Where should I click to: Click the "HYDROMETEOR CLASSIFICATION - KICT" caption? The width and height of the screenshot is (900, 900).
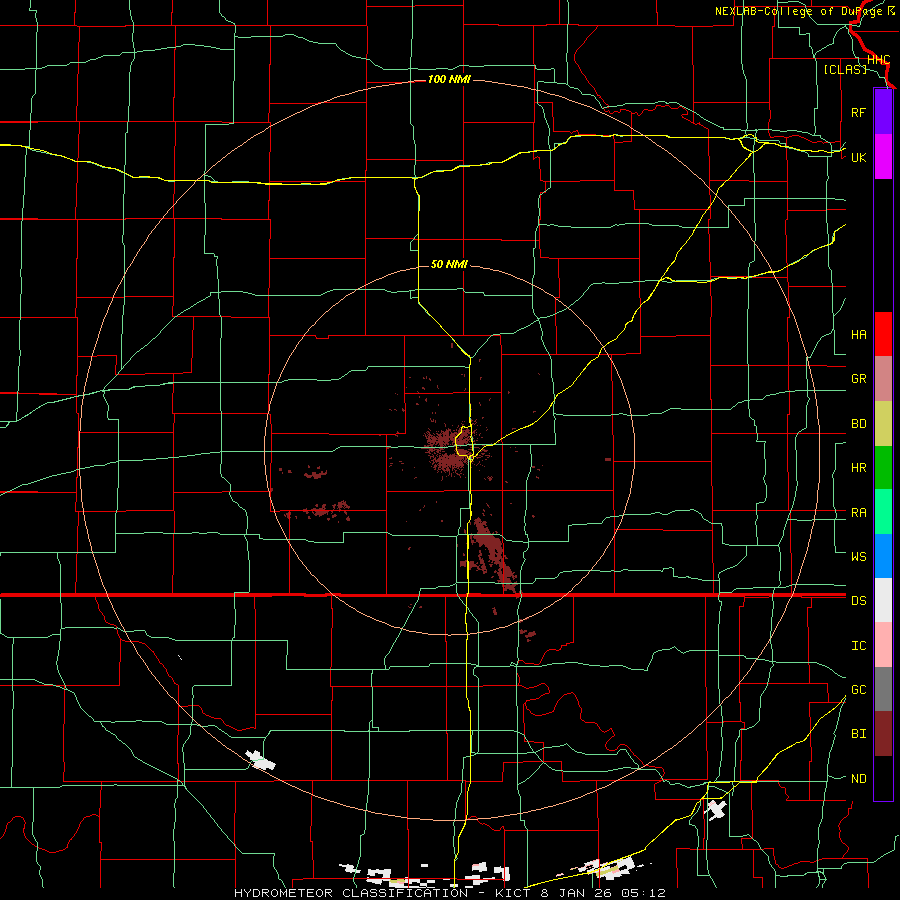tap(384, 893)
